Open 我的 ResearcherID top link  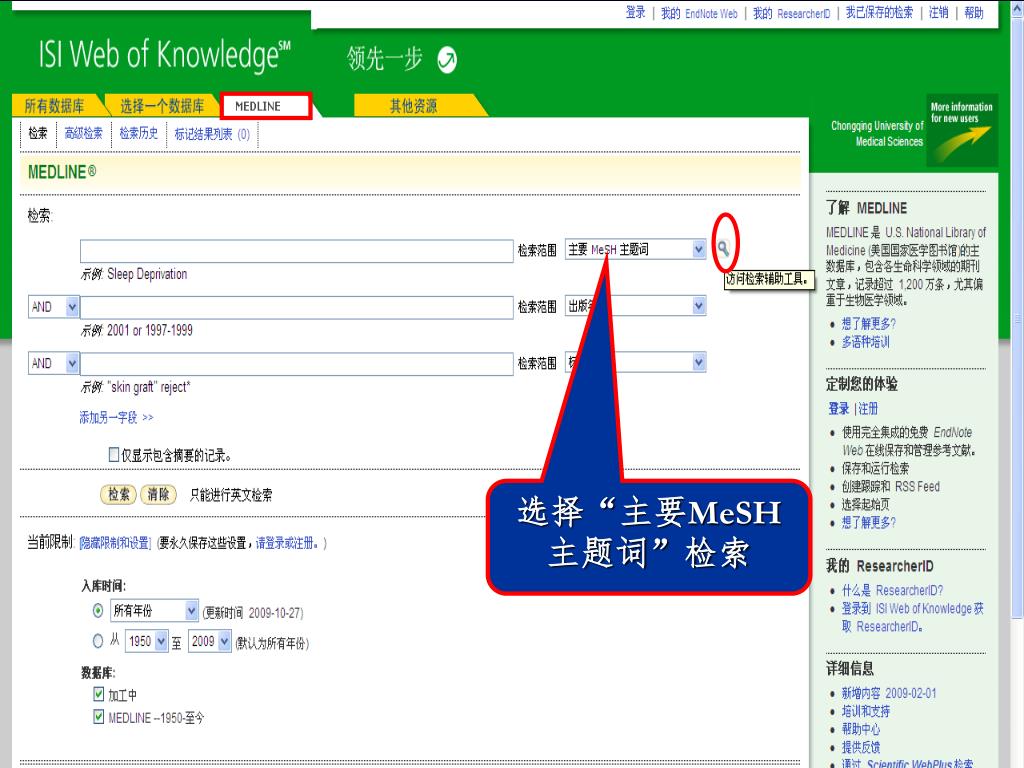point(792,13)
